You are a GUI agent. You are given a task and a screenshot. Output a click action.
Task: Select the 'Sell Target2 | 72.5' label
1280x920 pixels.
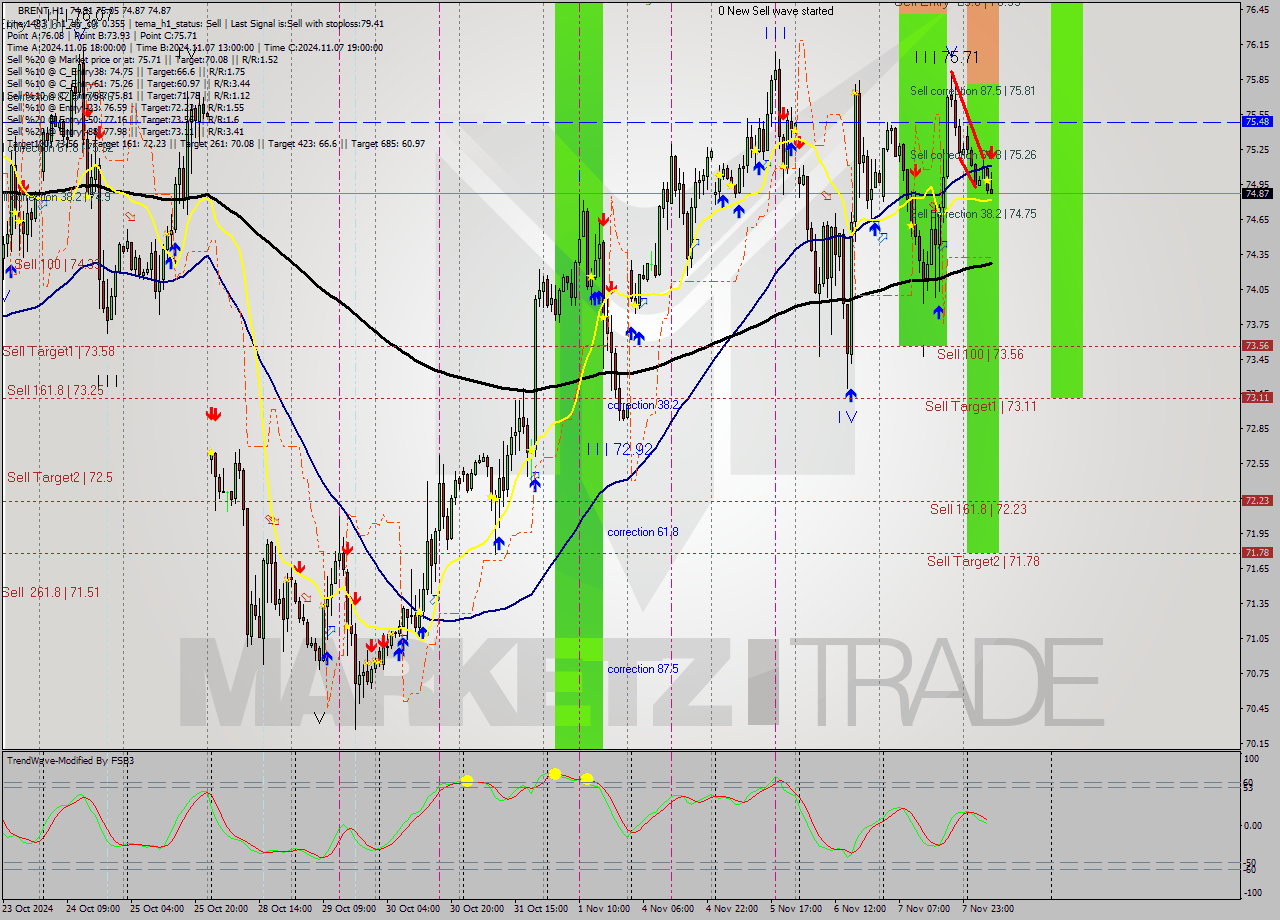pyautogui.click(x=60, y=477)
